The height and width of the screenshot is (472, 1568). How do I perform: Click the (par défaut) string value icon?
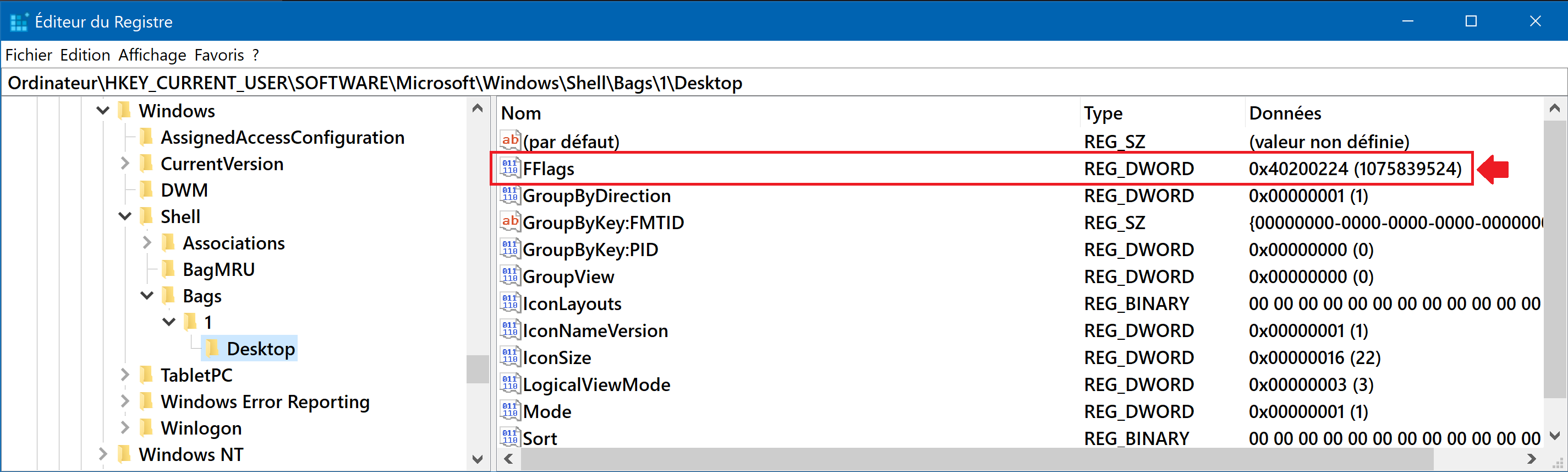click(509, 140)
